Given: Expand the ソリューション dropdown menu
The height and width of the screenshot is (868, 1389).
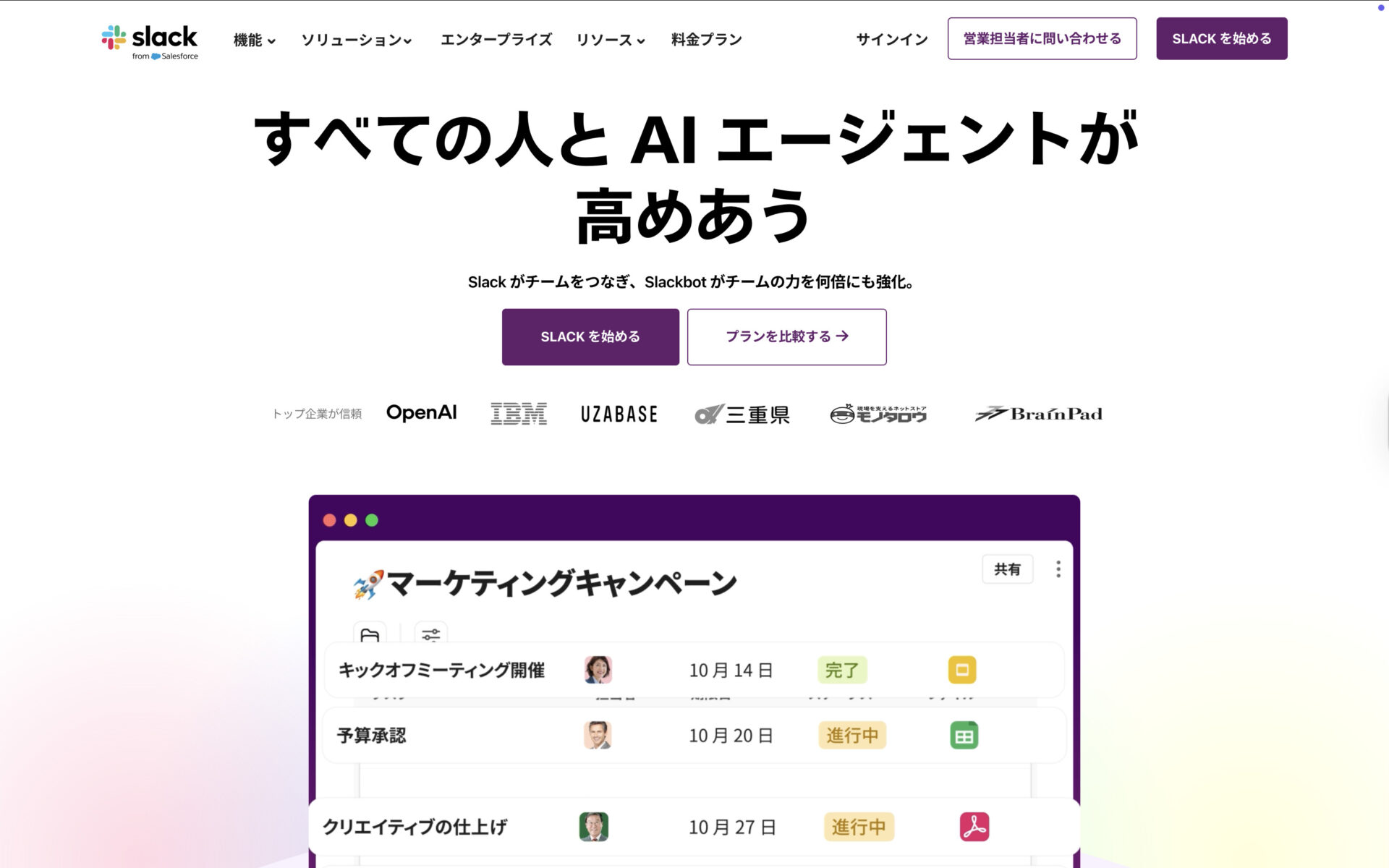Looking at the screenshot, I should click(x=357, y=40).
